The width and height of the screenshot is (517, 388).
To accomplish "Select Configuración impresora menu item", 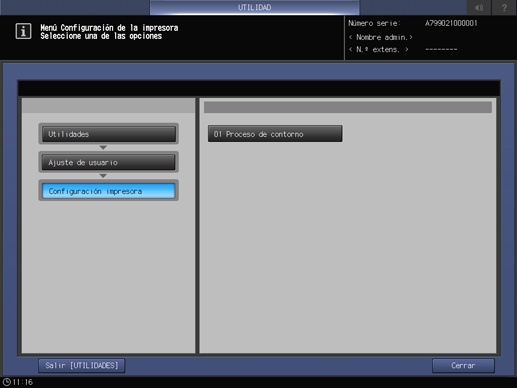I will click(x=109, y=191).
